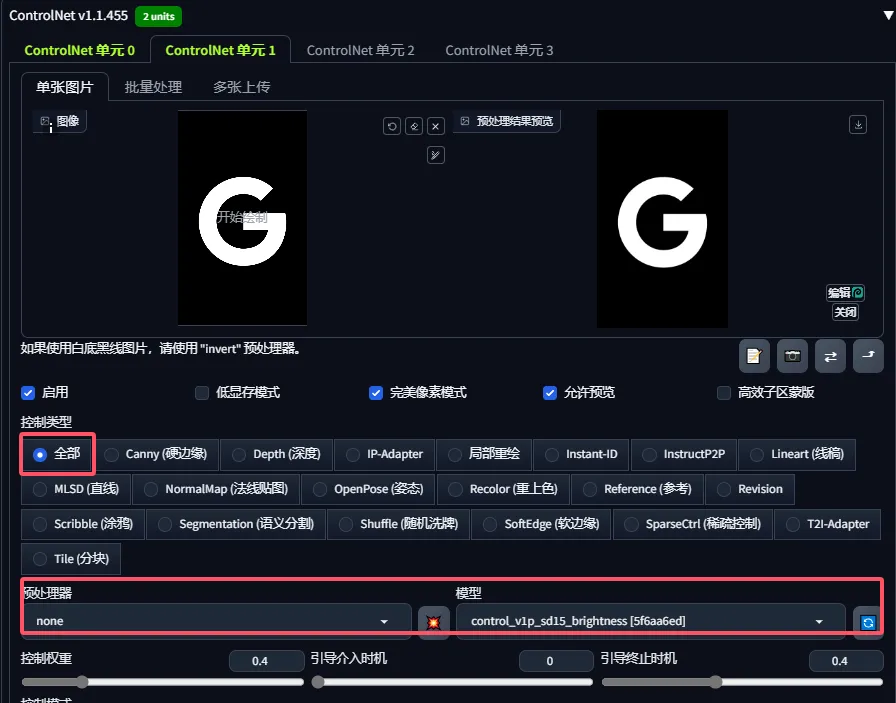
Task: Select the InstructP2P control type
Action: (x=684, y=454)
